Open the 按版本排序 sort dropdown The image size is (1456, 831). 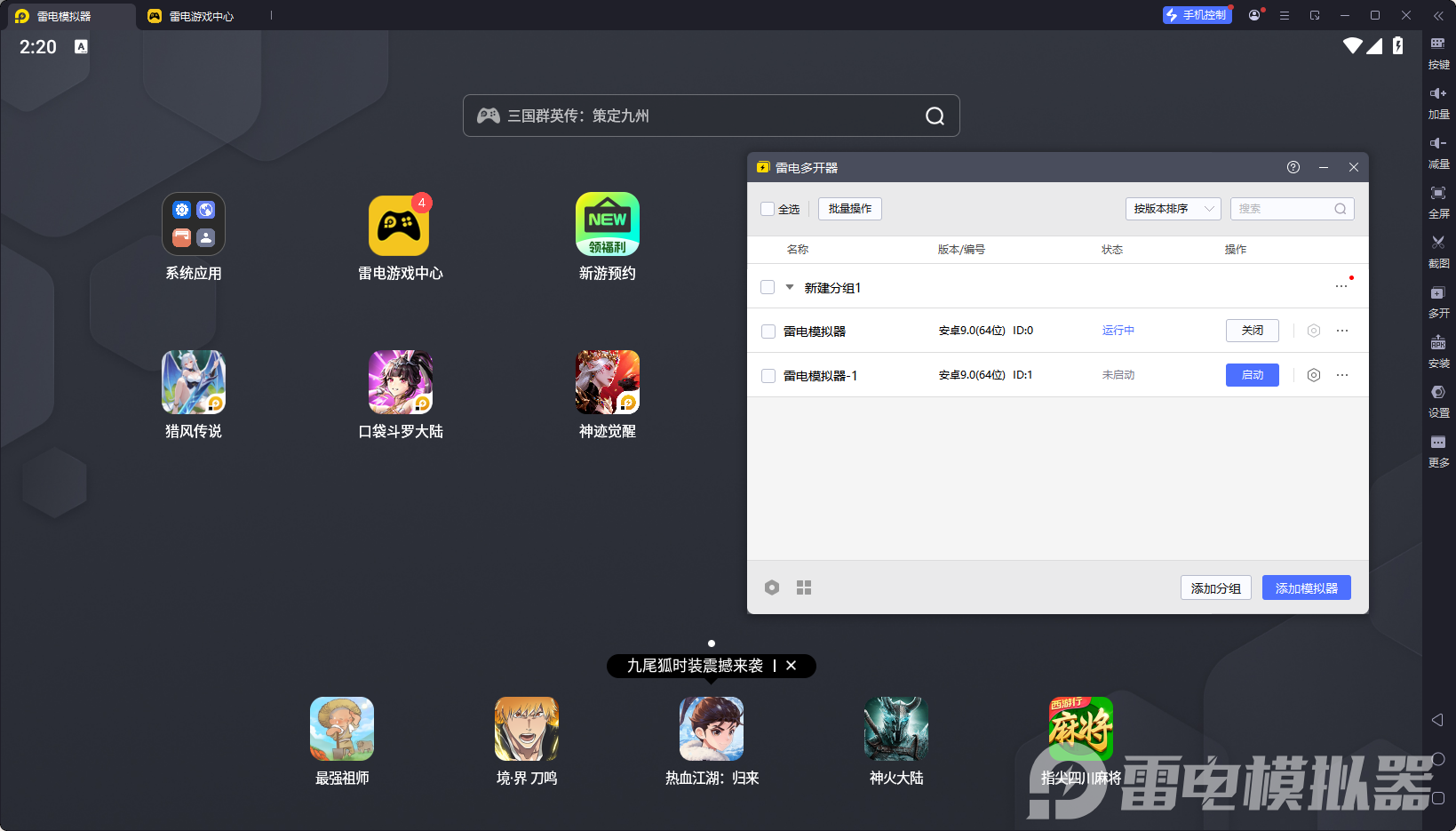point(1173,209)
